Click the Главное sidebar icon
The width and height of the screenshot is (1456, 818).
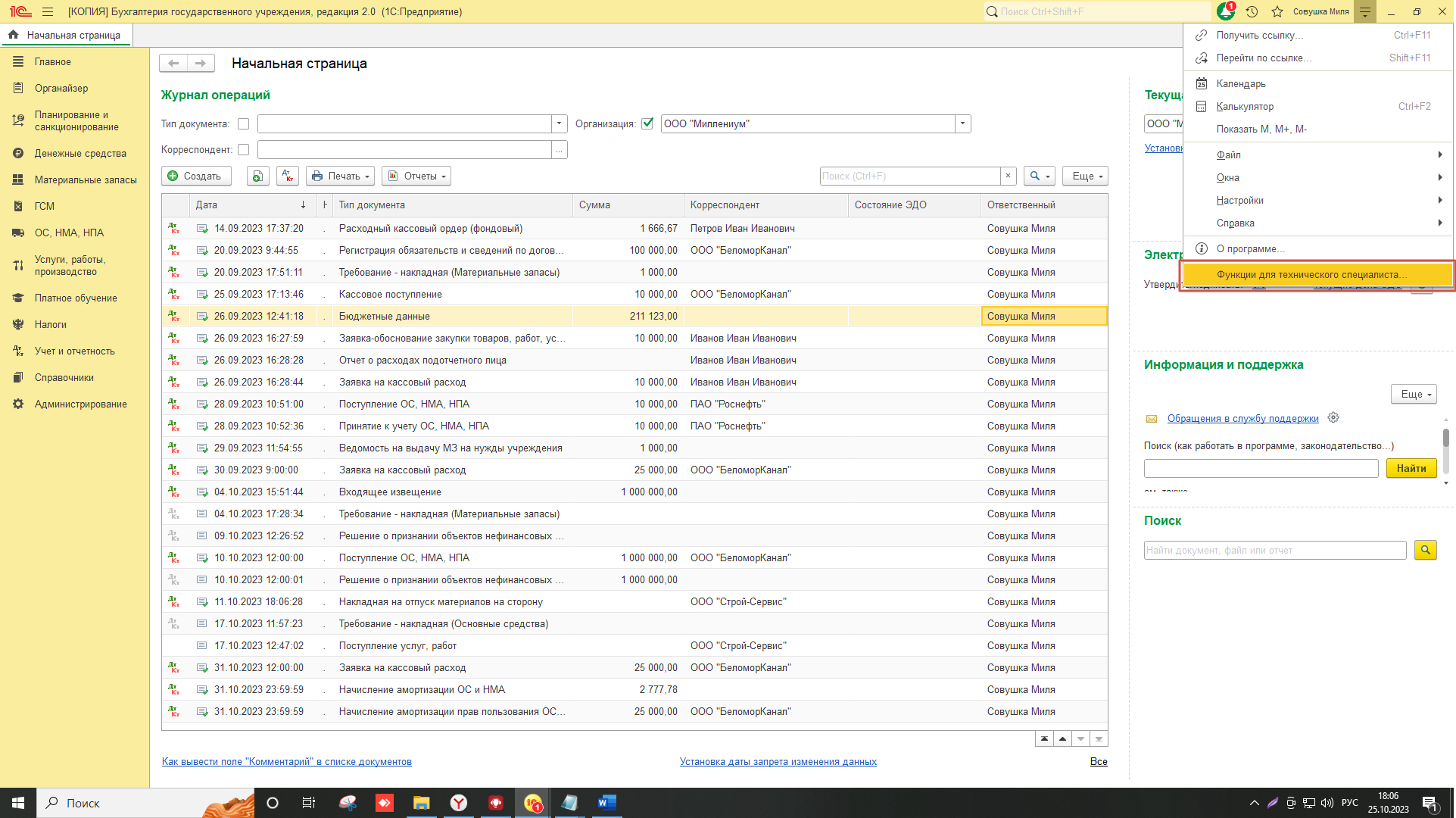[18, 62]
